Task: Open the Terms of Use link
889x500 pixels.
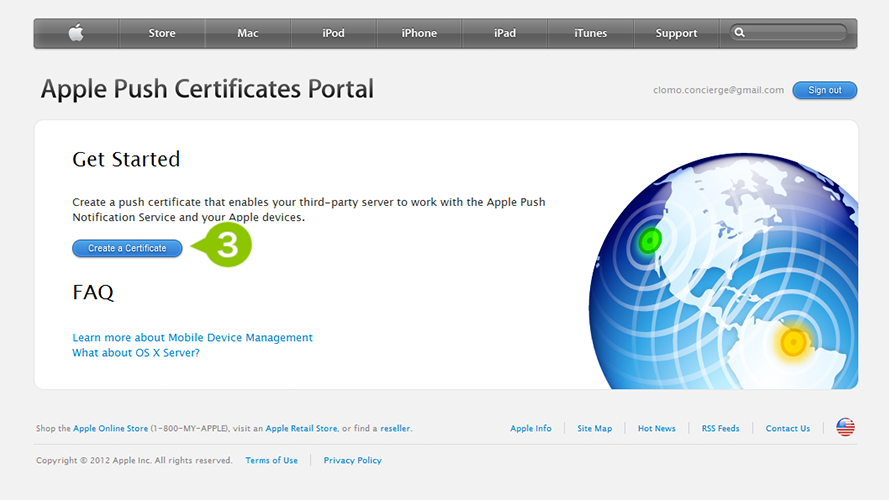Action: point(272,460)
